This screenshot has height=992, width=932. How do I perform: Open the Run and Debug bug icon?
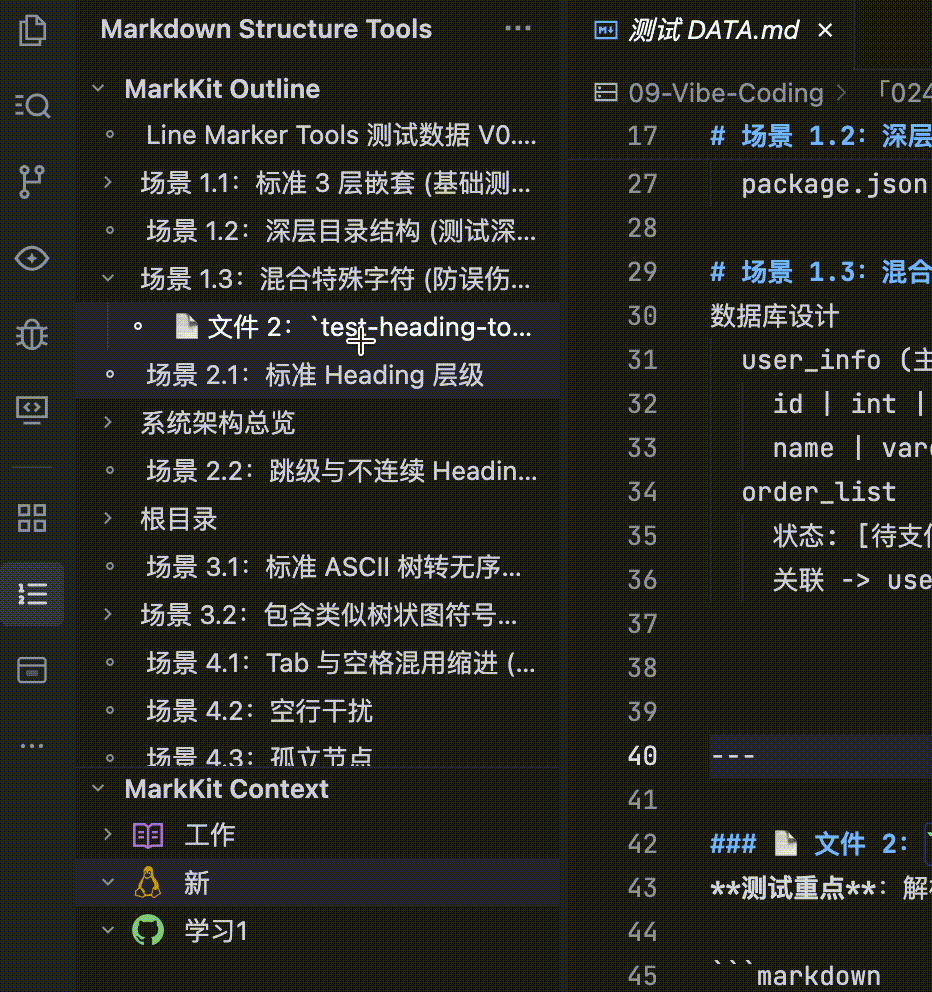32,334
